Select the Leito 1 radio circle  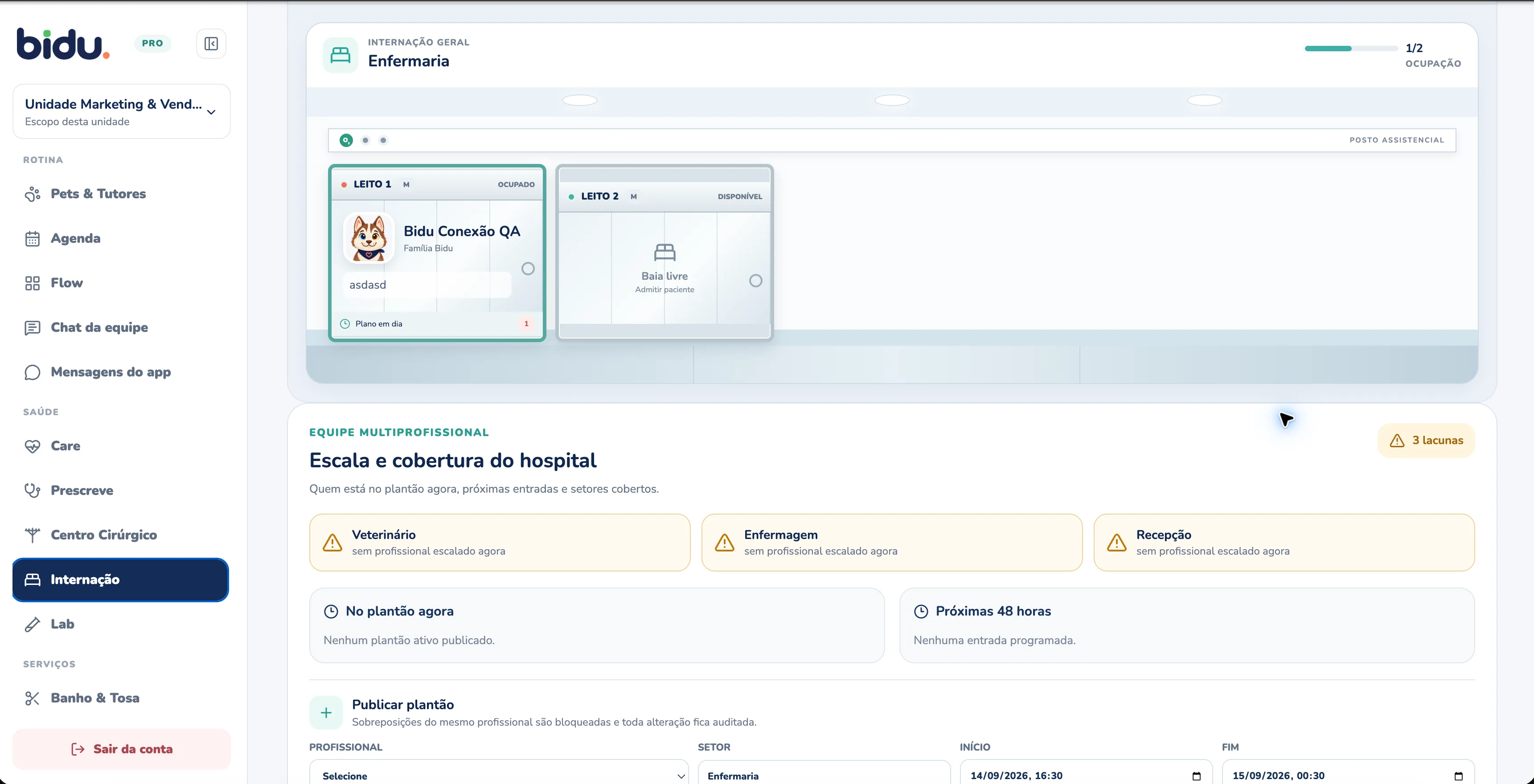(528, 269)
